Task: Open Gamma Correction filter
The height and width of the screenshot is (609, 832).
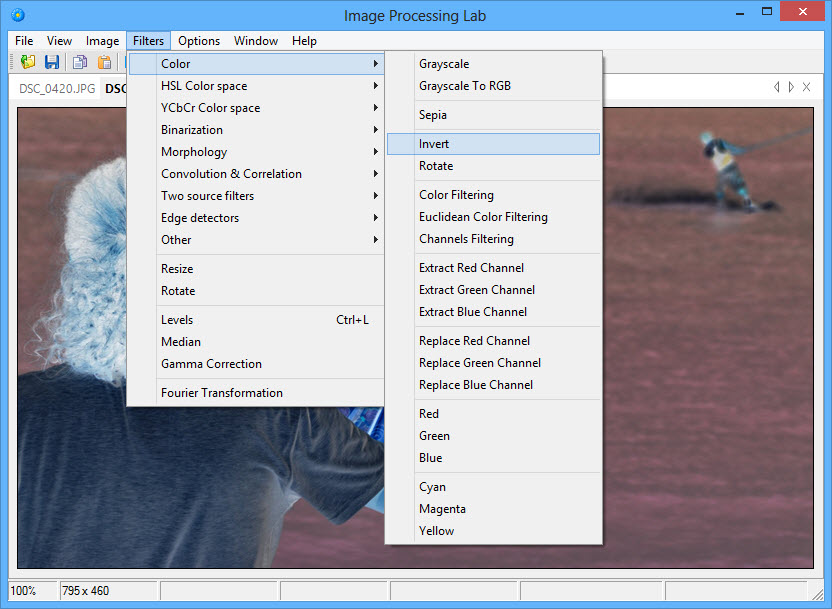Action: click(x=256, y=364)
